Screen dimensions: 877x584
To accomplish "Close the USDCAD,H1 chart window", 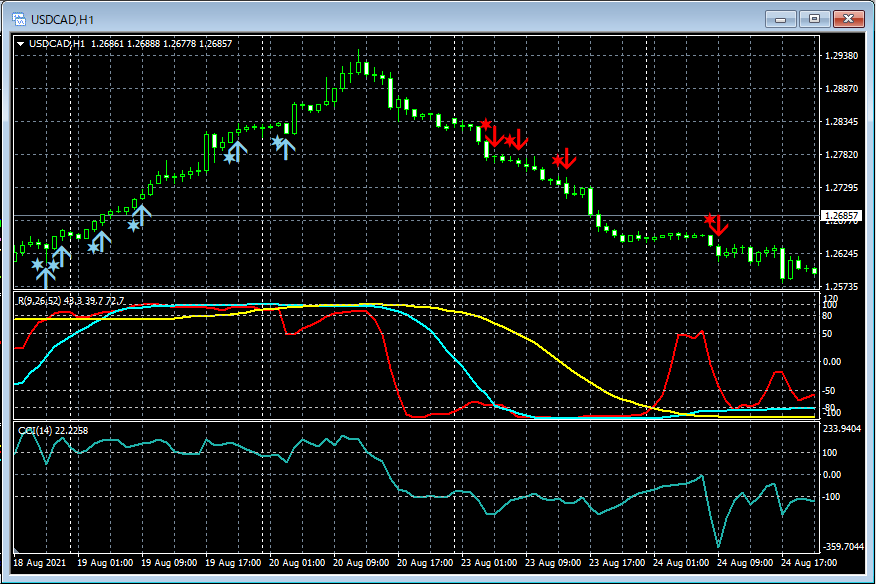I will [x=849, y=18].
